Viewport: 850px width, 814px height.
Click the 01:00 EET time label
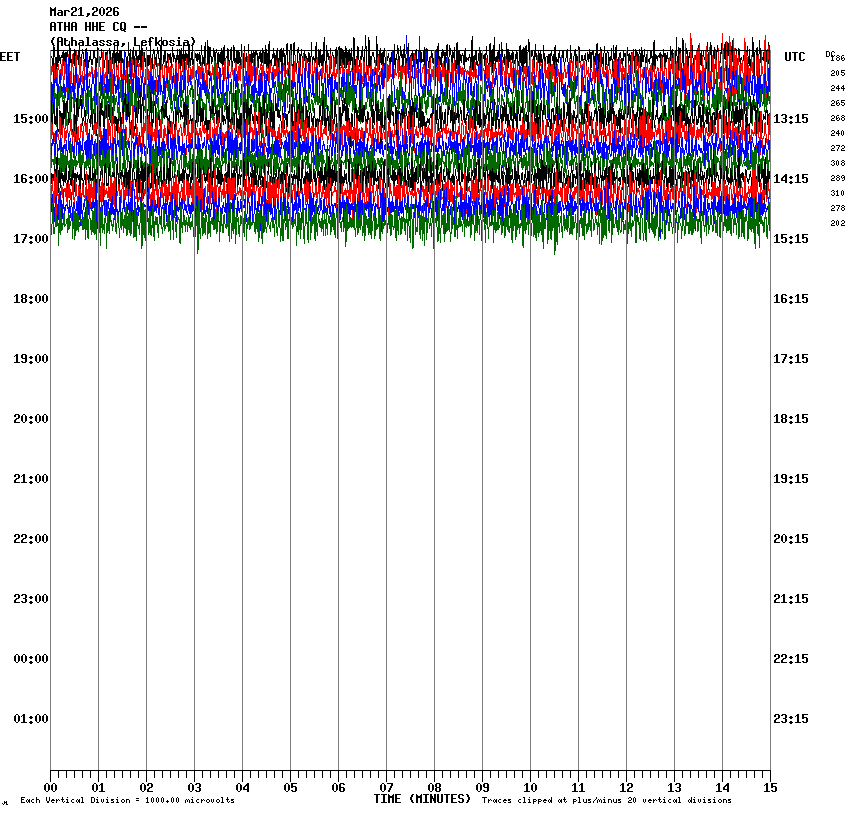tap(30, 719)
